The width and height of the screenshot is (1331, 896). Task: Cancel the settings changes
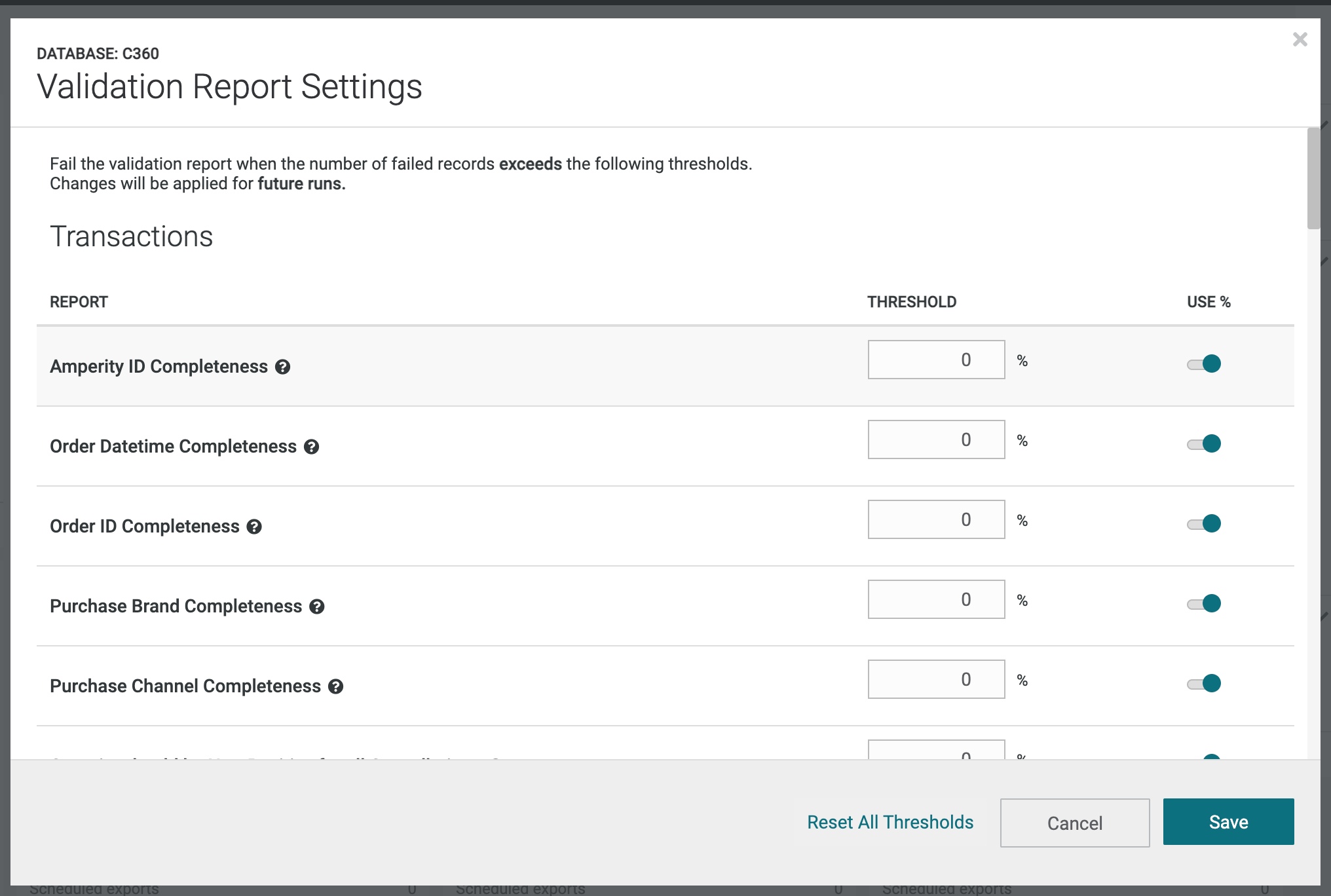[1075, 823]
